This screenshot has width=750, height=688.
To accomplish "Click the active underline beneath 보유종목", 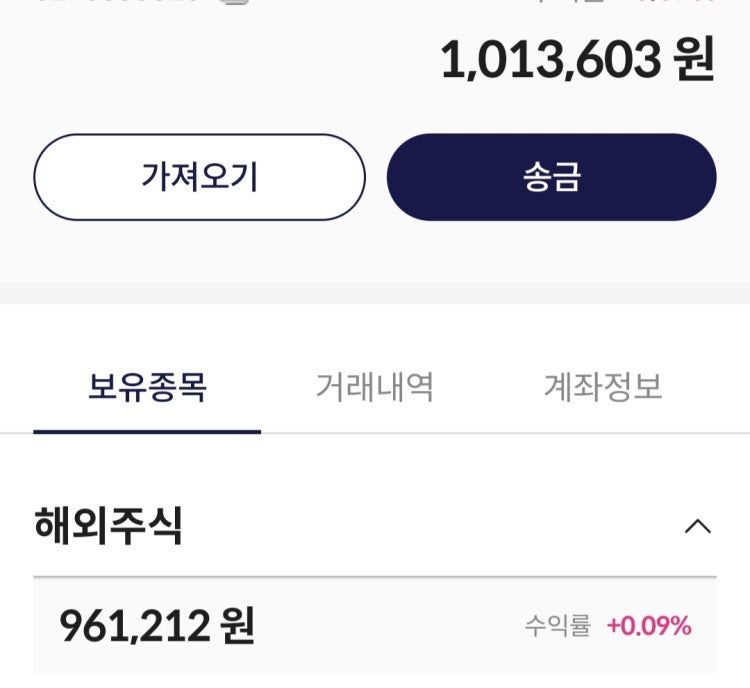I will click(147, 431).
